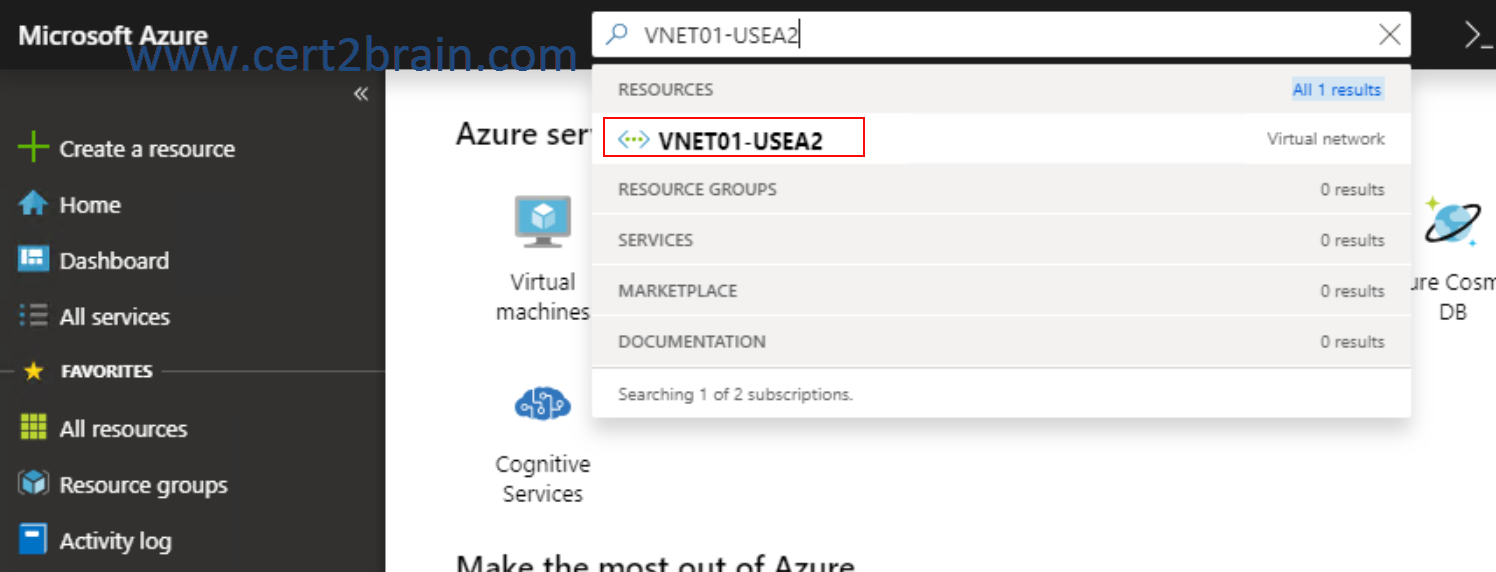Click the All services list icon

pyautogui.click(x=33, y=316)
